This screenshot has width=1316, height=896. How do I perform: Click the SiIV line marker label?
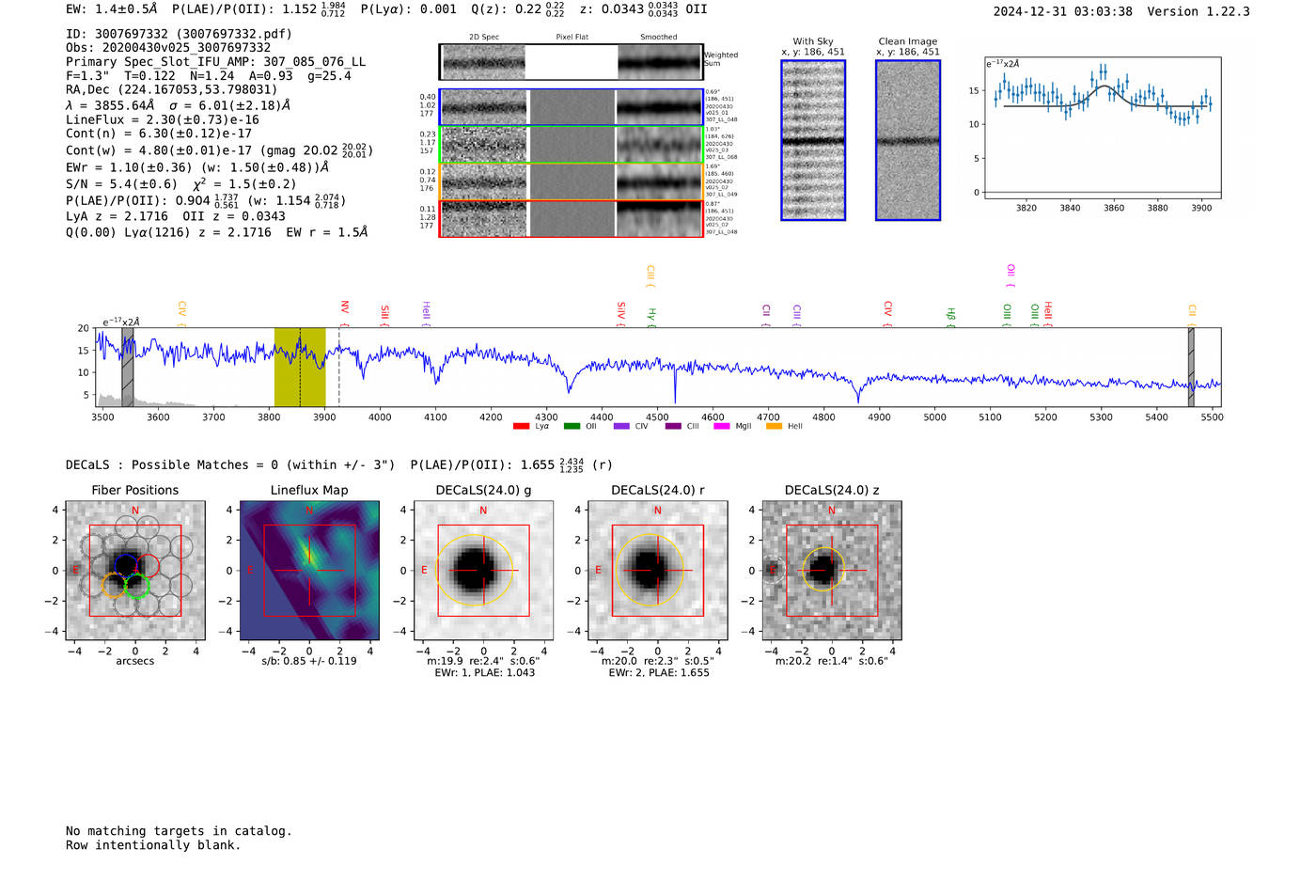coord(621,312)
